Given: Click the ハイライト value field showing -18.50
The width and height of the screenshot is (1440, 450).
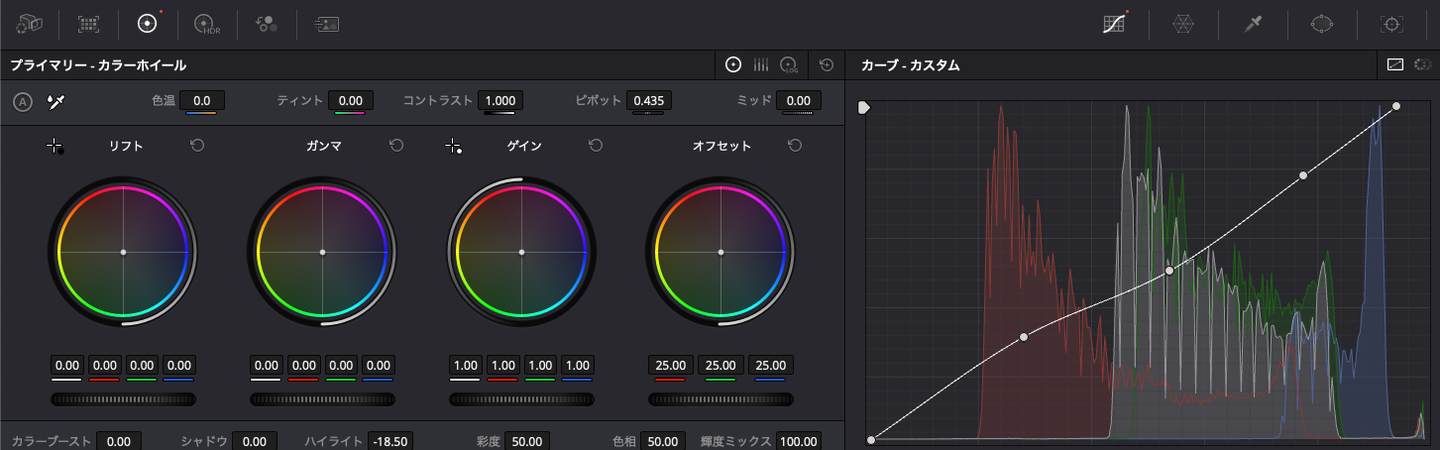Looking at the screenshot, I should pos(389,441).
